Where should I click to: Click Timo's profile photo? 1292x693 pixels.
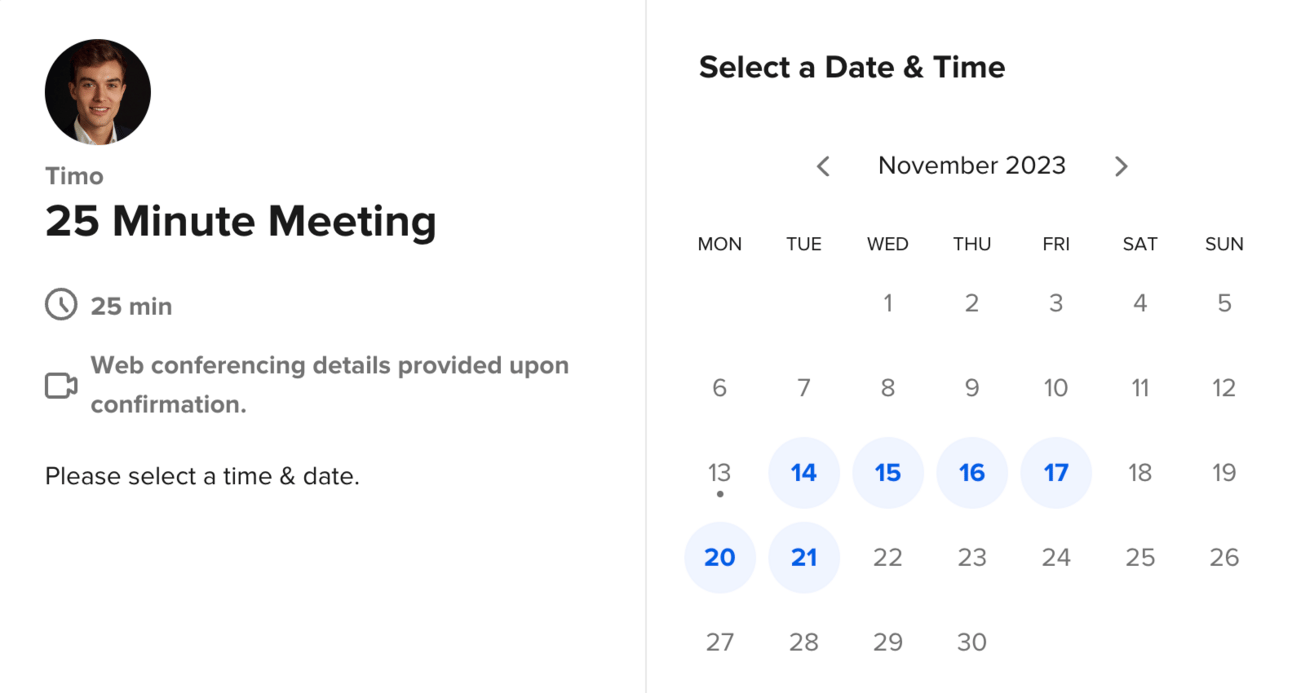point(98,92)
